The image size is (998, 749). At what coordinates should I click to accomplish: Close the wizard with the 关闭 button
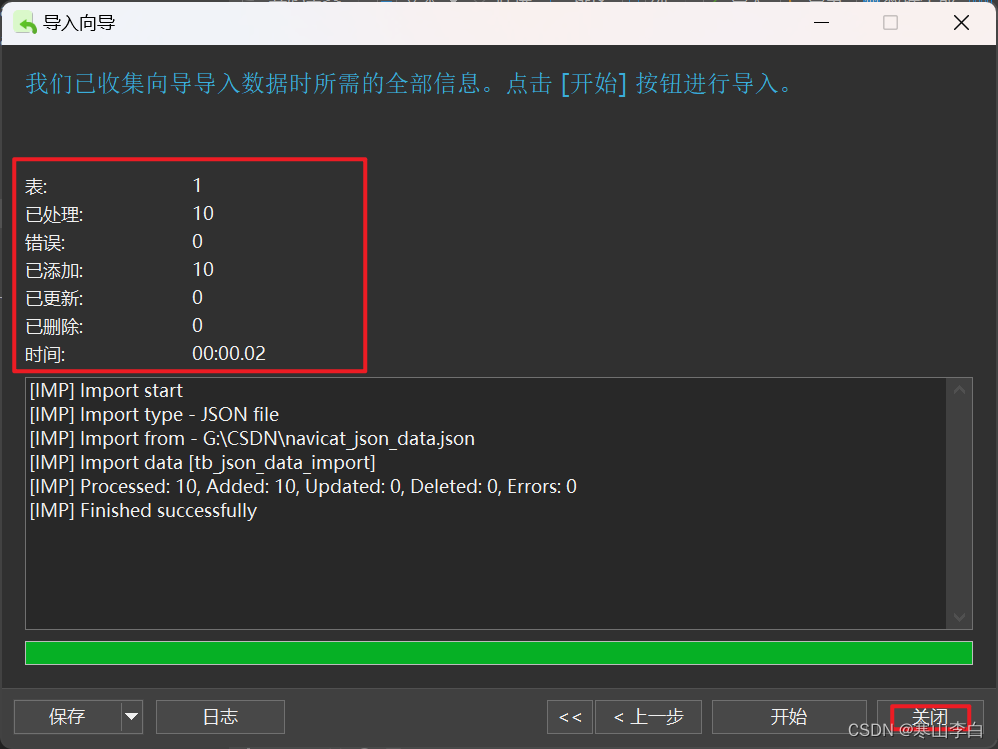pyautogui.click(x=929, y=717)
